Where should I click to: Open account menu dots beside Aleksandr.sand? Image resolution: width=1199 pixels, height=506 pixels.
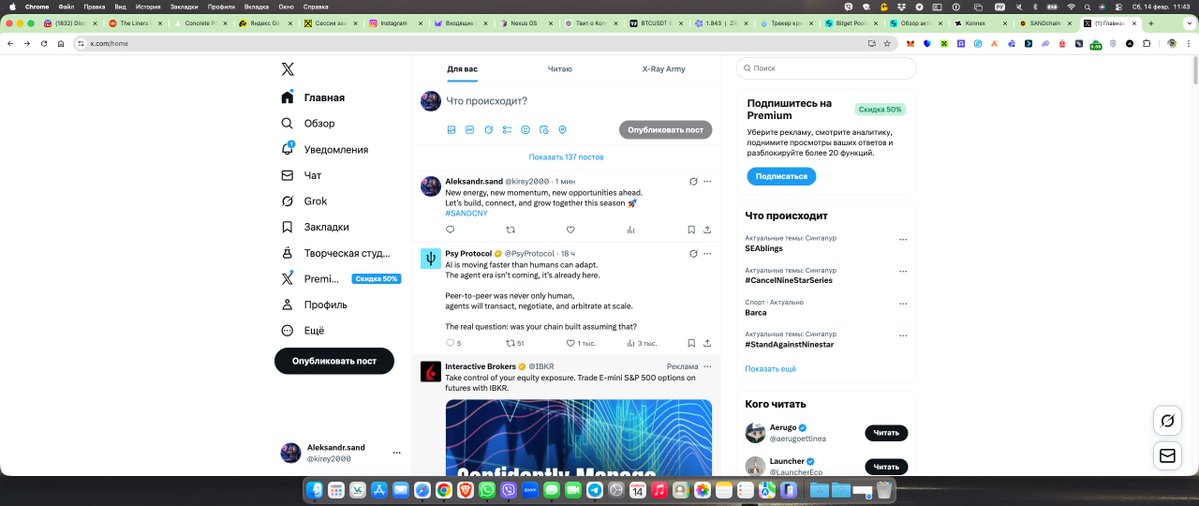[396, 452]
